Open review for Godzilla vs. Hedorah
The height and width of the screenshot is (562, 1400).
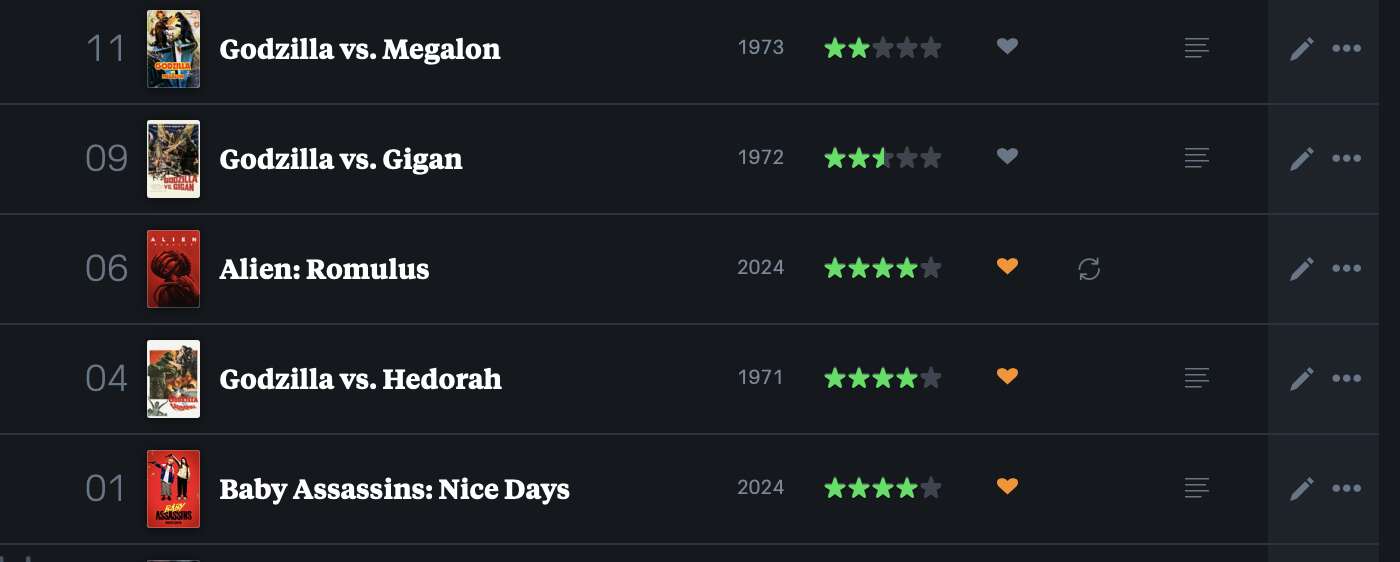click(1197, 378)
